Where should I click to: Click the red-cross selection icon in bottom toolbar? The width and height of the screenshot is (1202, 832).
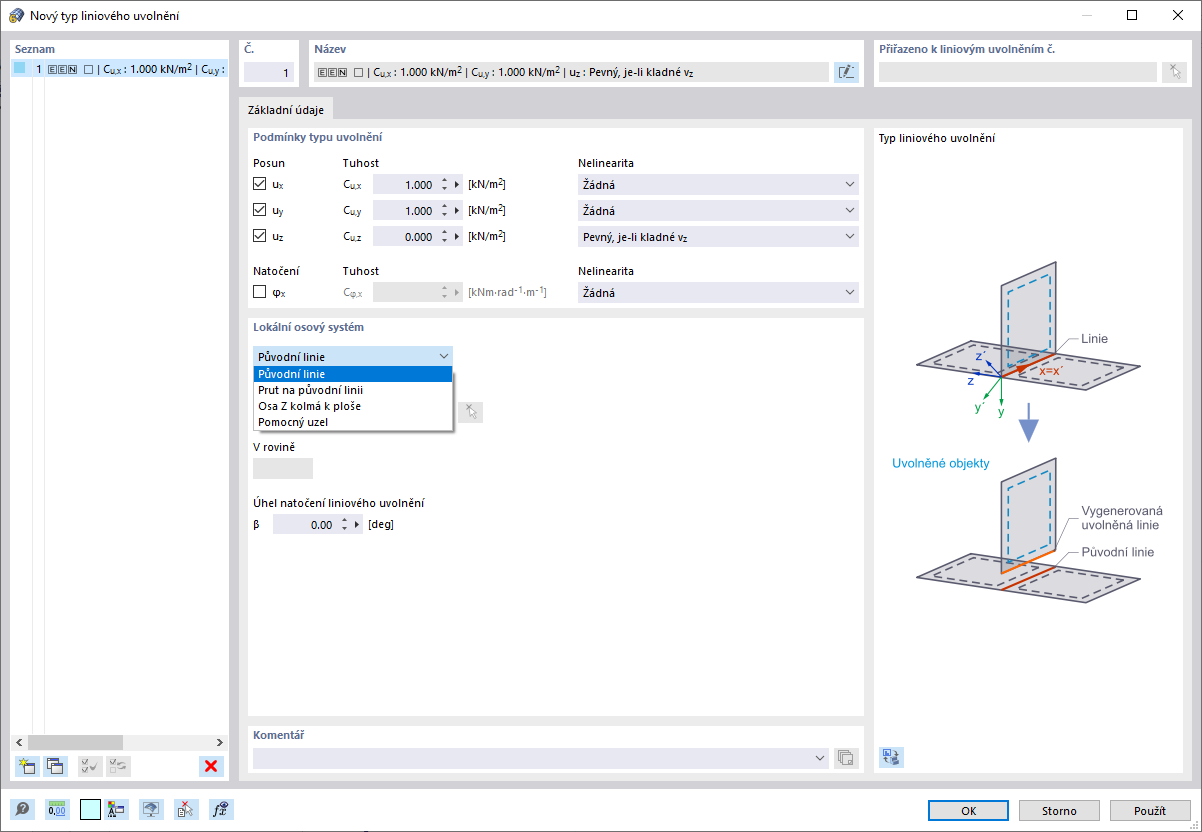(x=186, y=809)
